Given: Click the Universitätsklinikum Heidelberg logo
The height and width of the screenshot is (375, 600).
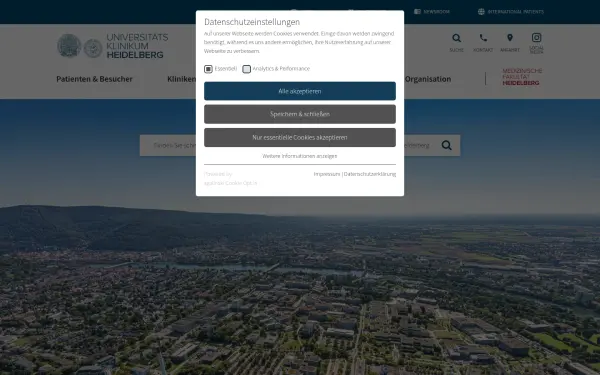Looking at the screenshot, I should click(x=112, y=46).
